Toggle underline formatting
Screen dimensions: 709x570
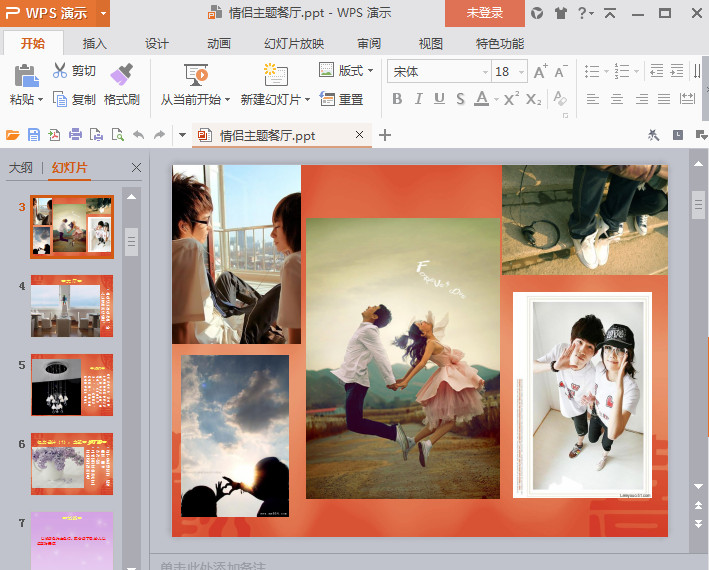(439, 99)
